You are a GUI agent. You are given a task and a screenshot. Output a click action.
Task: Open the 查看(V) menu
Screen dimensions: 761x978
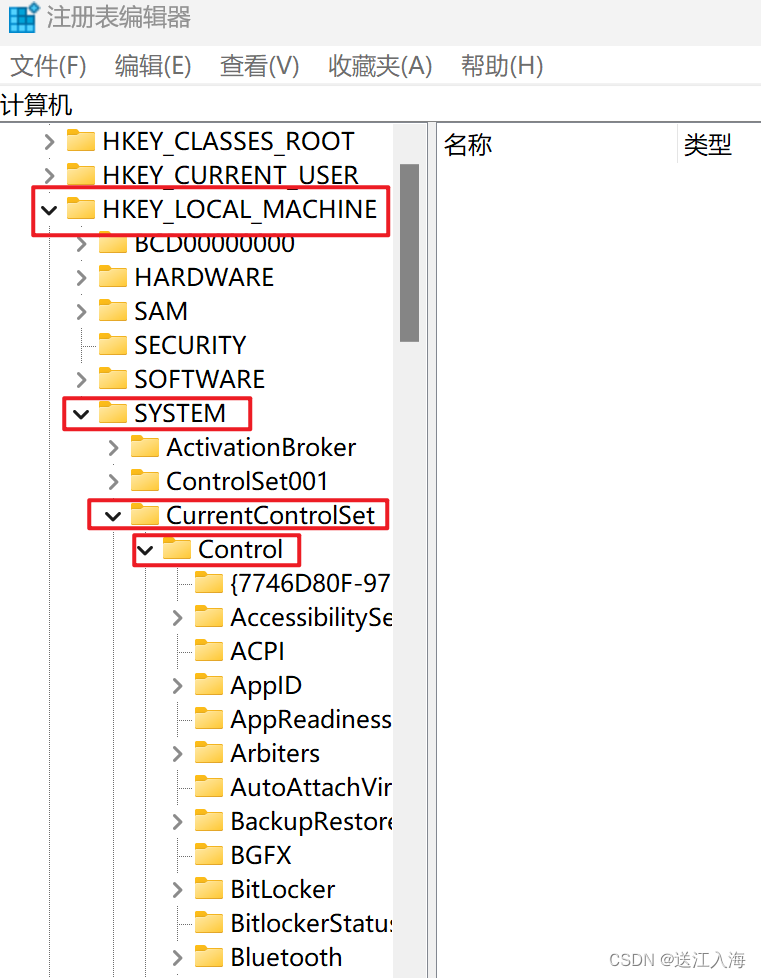pos(259,65)
